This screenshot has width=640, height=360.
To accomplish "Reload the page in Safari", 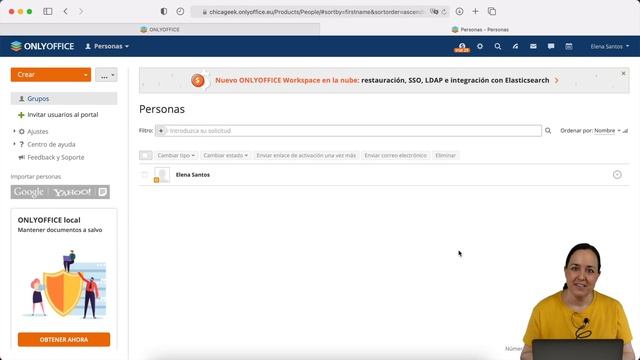I will 444,12.
